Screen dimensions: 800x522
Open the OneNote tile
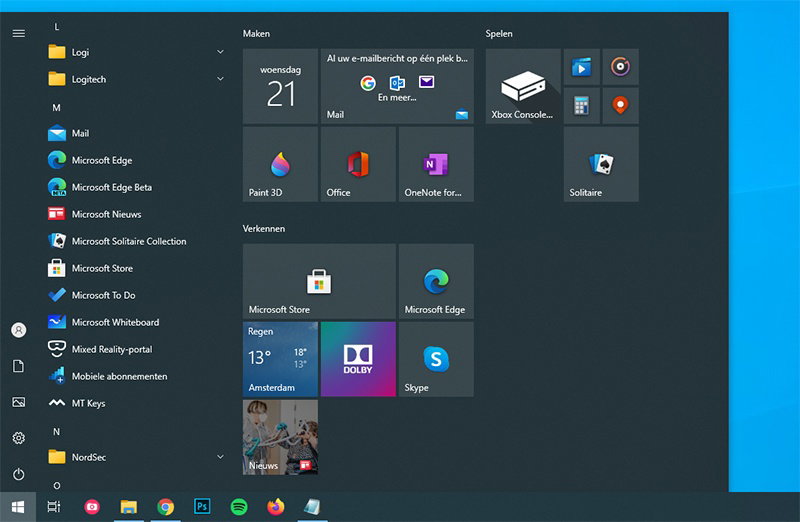click(x=436, y=164)
